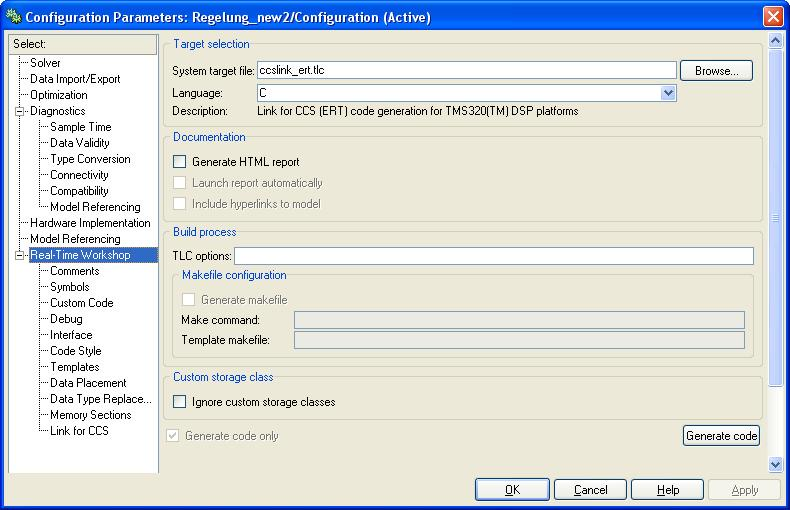The image size is (790, 510).
Task: Click the Simulink icon in the title bar
Action: point(13,16)
